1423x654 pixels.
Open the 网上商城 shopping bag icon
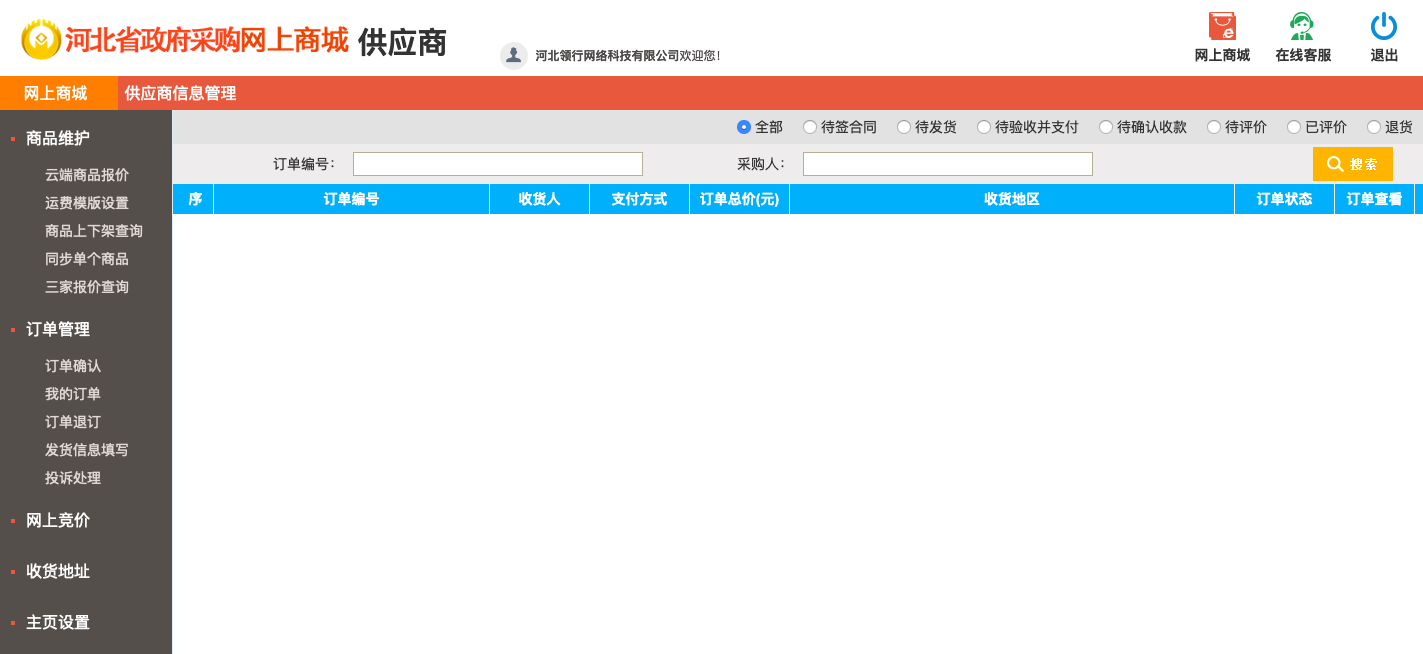(x=1222, y=26)
